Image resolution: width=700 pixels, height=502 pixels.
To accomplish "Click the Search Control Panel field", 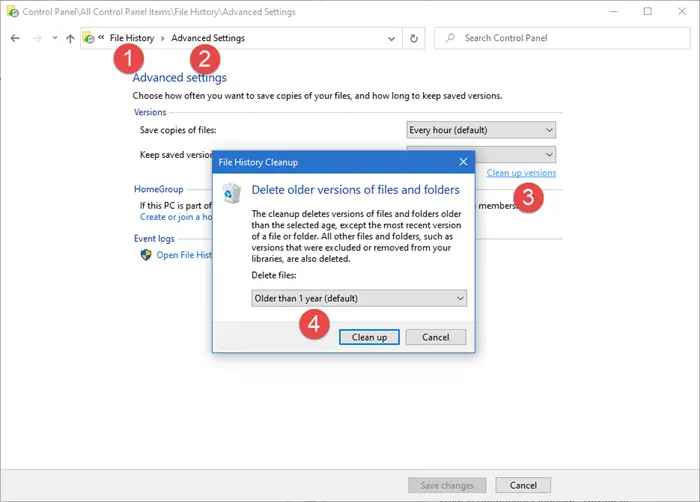I will (x=562, y=38).
